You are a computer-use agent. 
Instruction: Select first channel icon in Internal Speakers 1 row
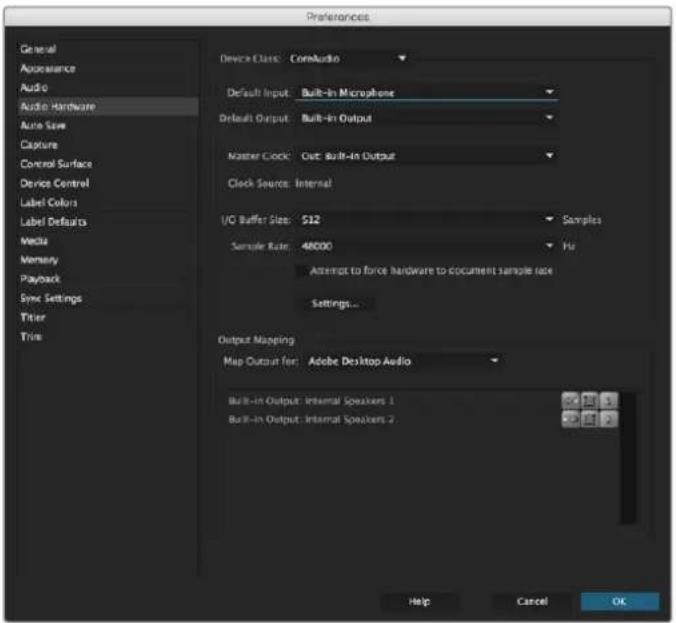click(570, 401)
